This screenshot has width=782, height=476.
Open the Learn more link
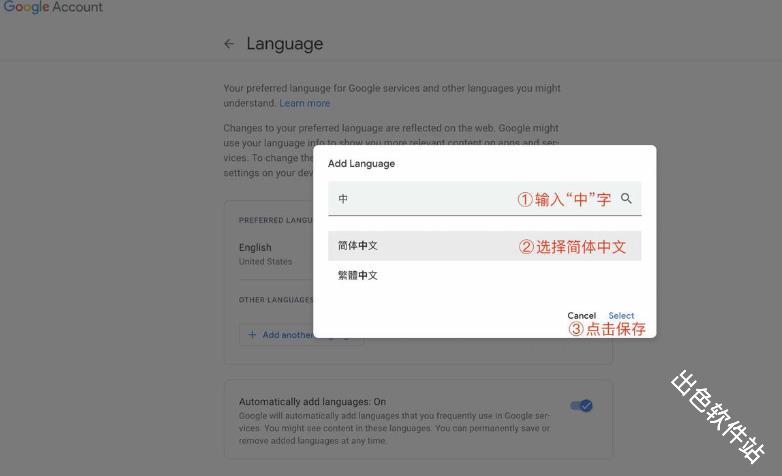point(304,103)
